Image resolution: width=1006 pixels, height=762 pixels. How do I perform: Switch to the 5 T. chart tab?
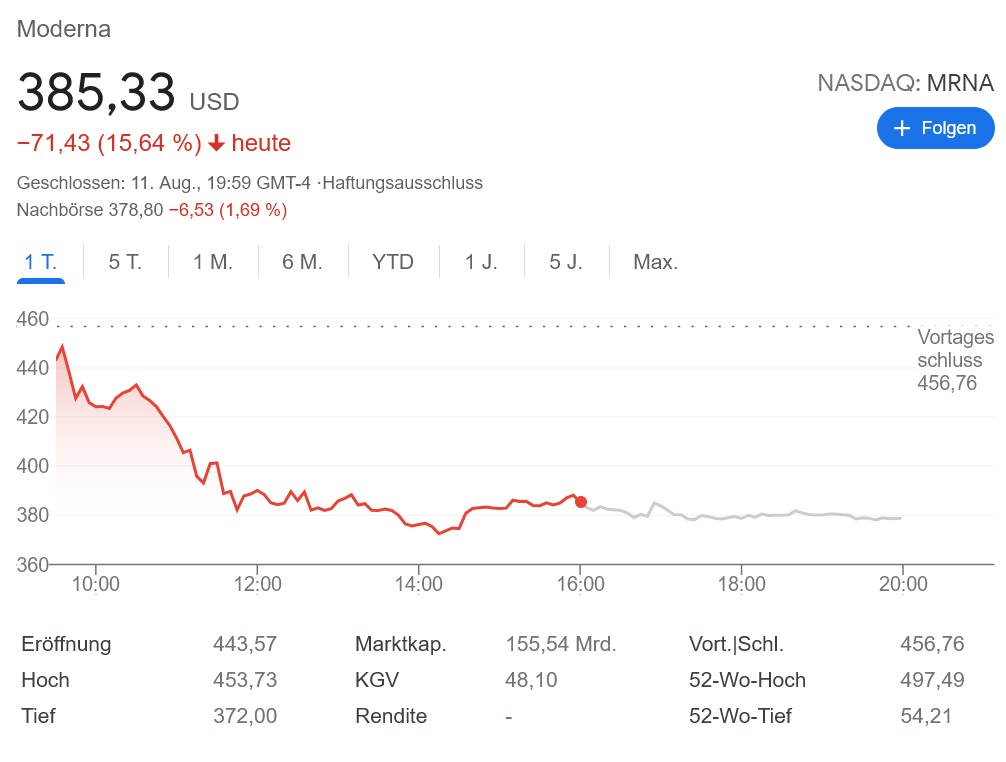125,262
